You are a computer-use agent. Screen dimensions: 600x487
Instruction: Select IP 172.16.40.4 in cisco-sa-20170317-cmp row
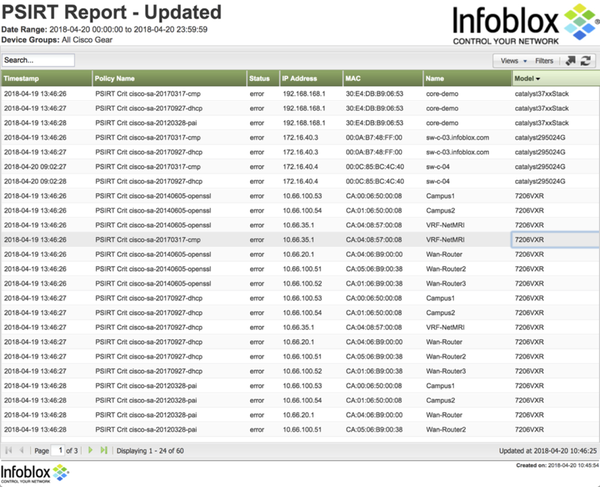tap(300, 167)
